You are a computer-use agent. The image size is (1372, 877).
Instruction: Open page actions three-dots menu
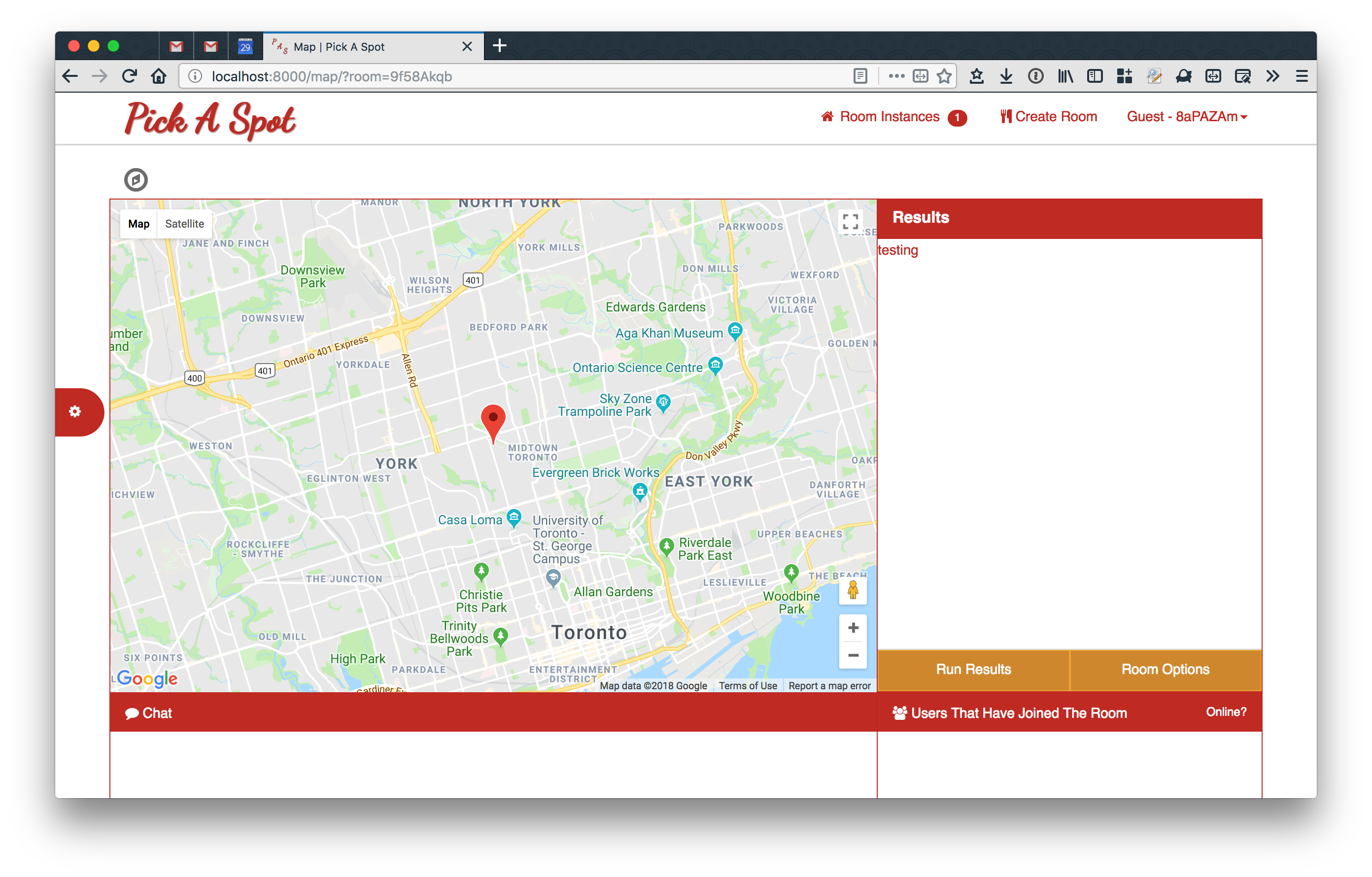[x=895, y=76]
